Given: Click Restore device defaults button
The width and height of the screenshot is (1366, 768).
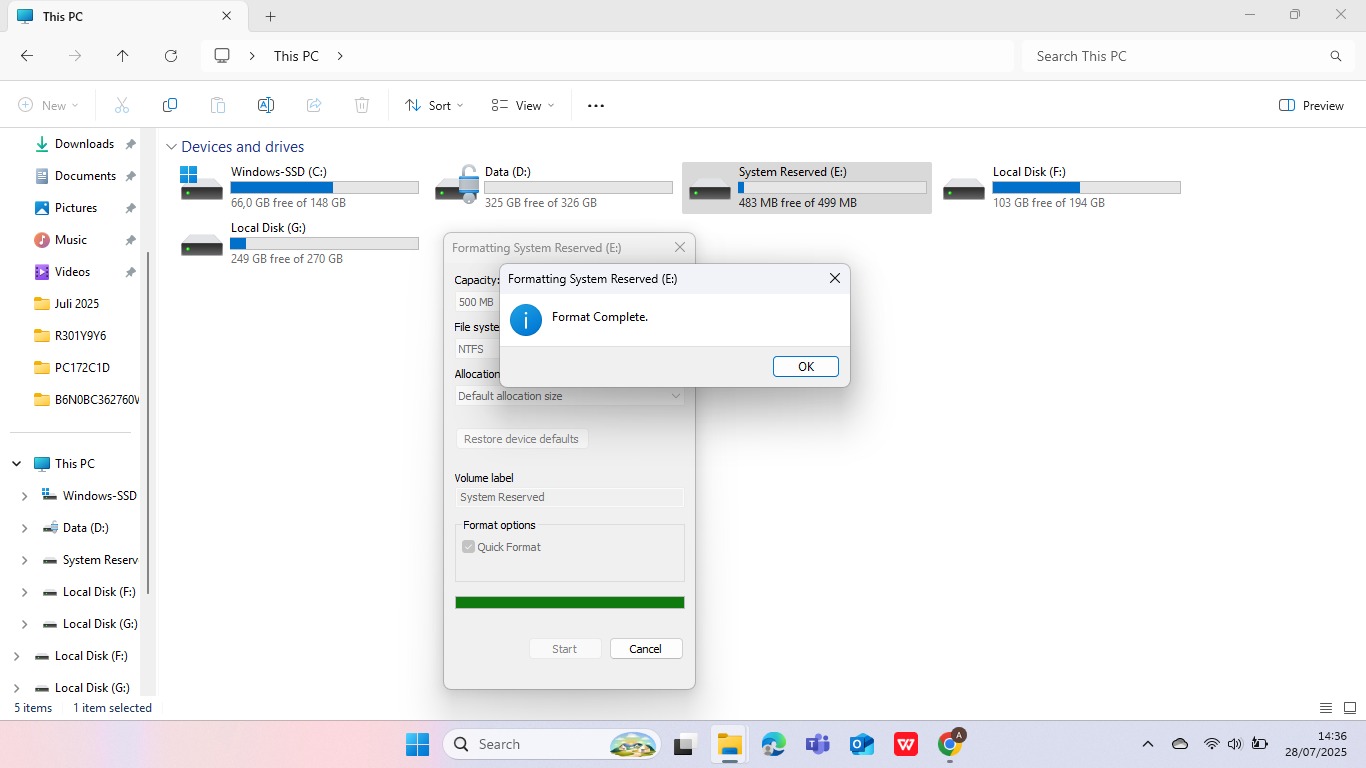Looking at the screenshot, I should [x=521, y=439].
